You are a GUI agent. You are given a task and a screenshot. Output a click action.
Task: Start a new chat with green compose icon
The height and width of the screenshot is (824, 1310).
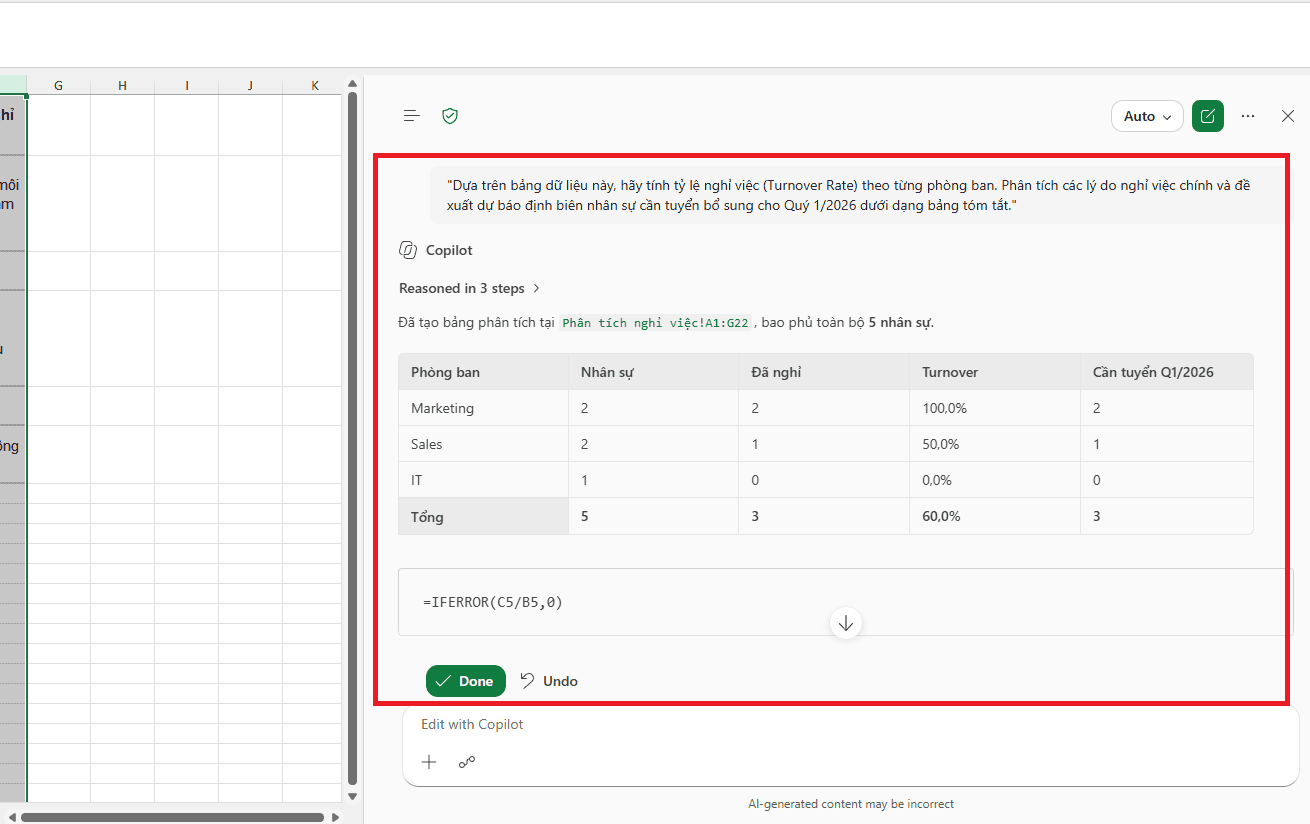(x=1208, y=116)
